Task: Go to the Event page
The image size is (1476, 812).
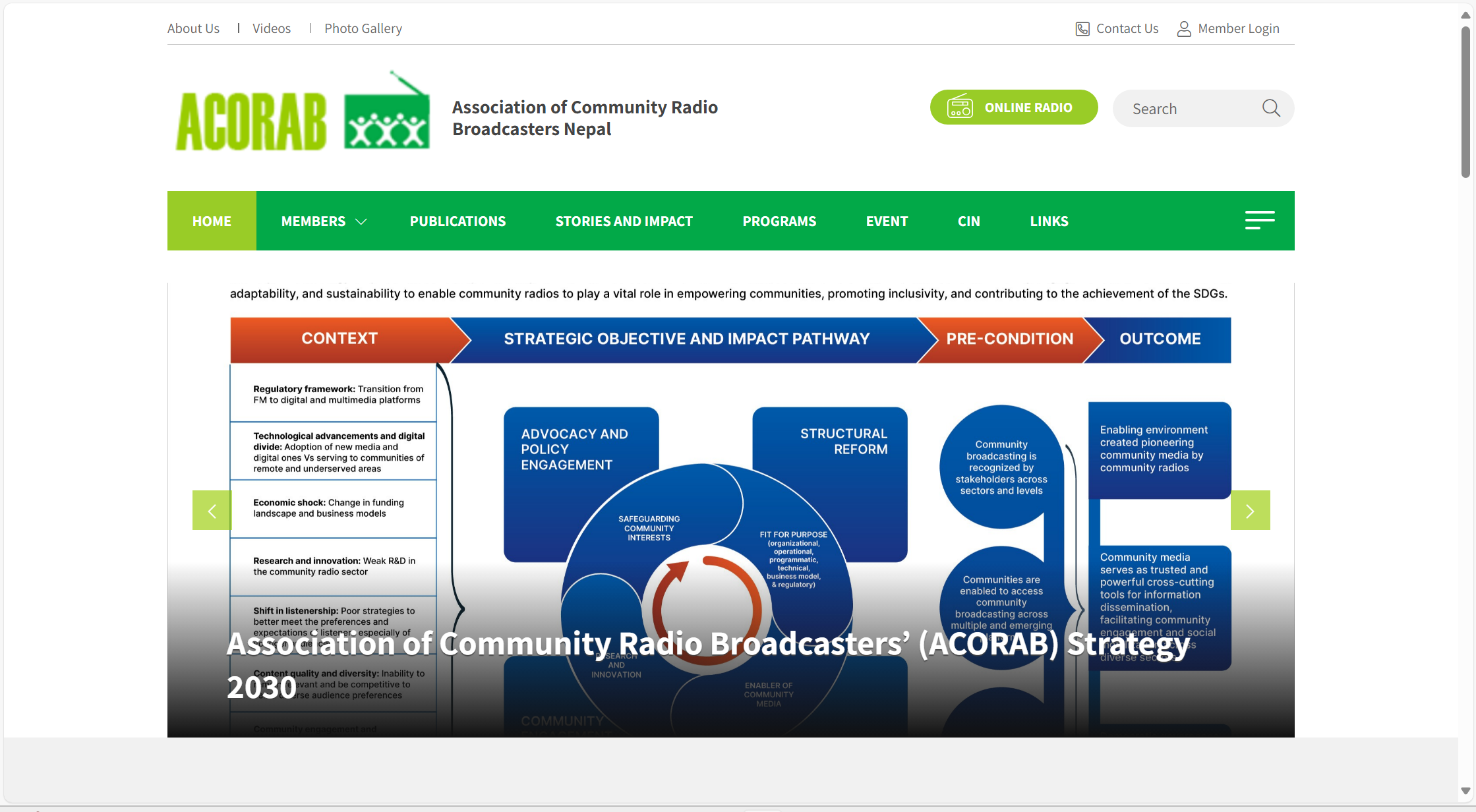Action: (x=887, y=221)
